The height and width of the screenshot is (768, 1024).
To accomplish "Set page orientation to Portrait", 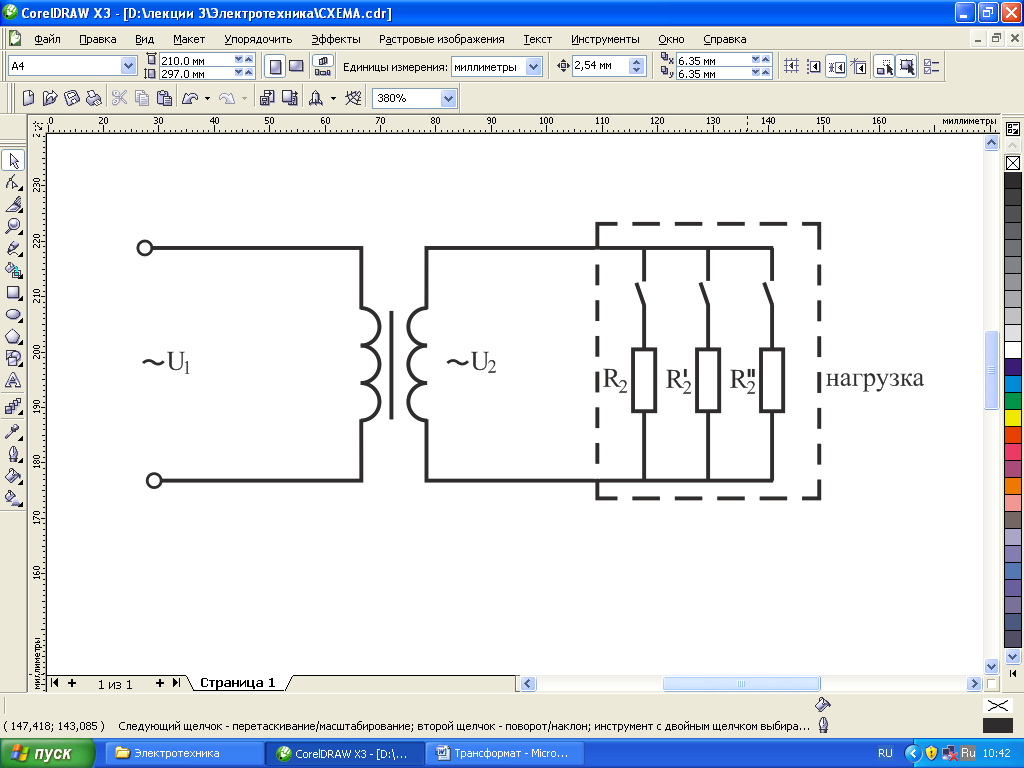I will tap(276, 66).
